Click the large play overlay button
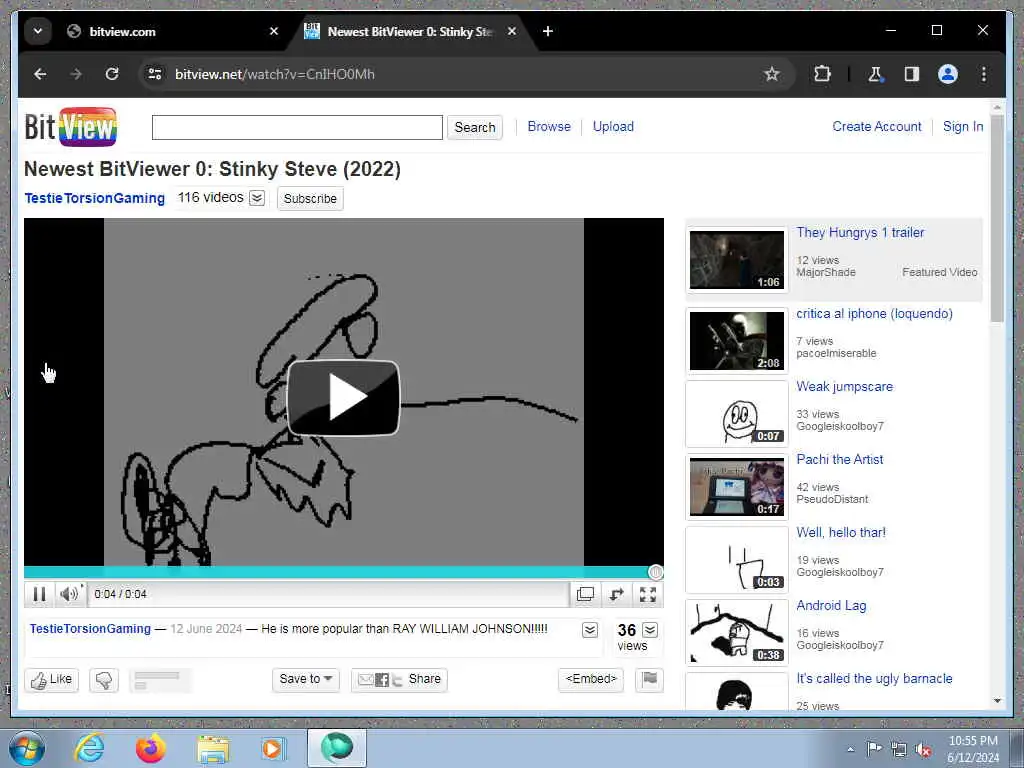 point(344,397)
